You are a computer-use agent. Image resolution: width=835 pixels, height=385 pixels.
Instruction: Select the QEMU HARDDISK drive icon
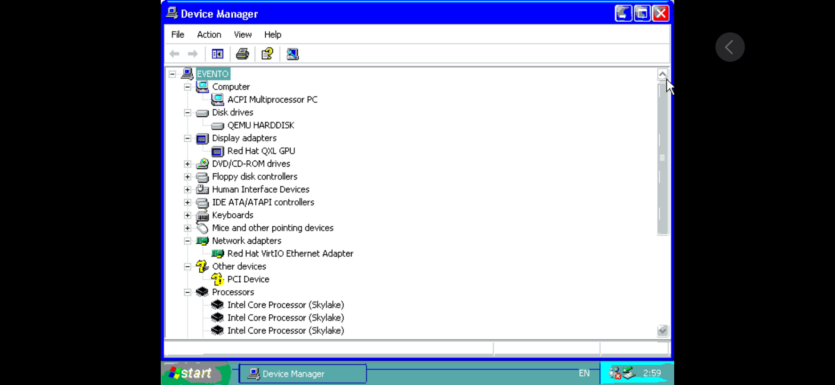[217, 126]
